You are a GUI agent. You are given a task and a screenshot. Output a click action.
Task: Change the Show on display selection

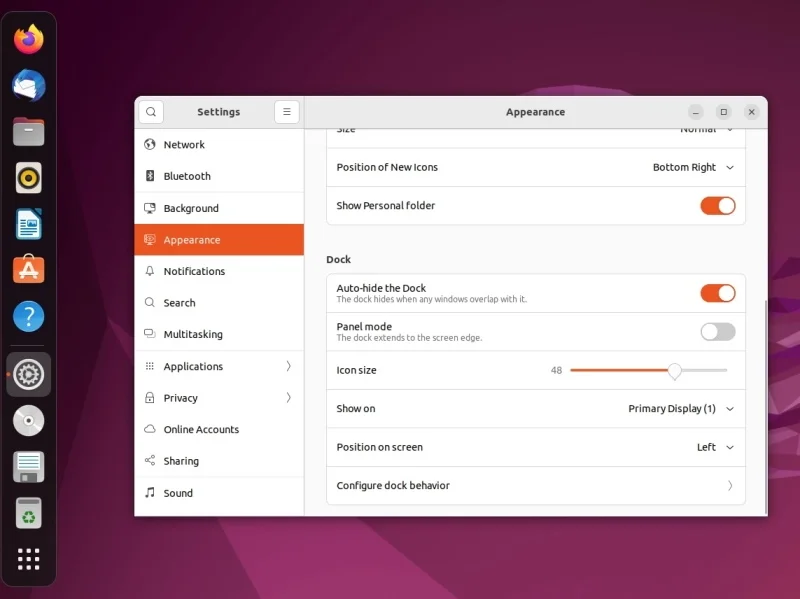tap(678, 408)
